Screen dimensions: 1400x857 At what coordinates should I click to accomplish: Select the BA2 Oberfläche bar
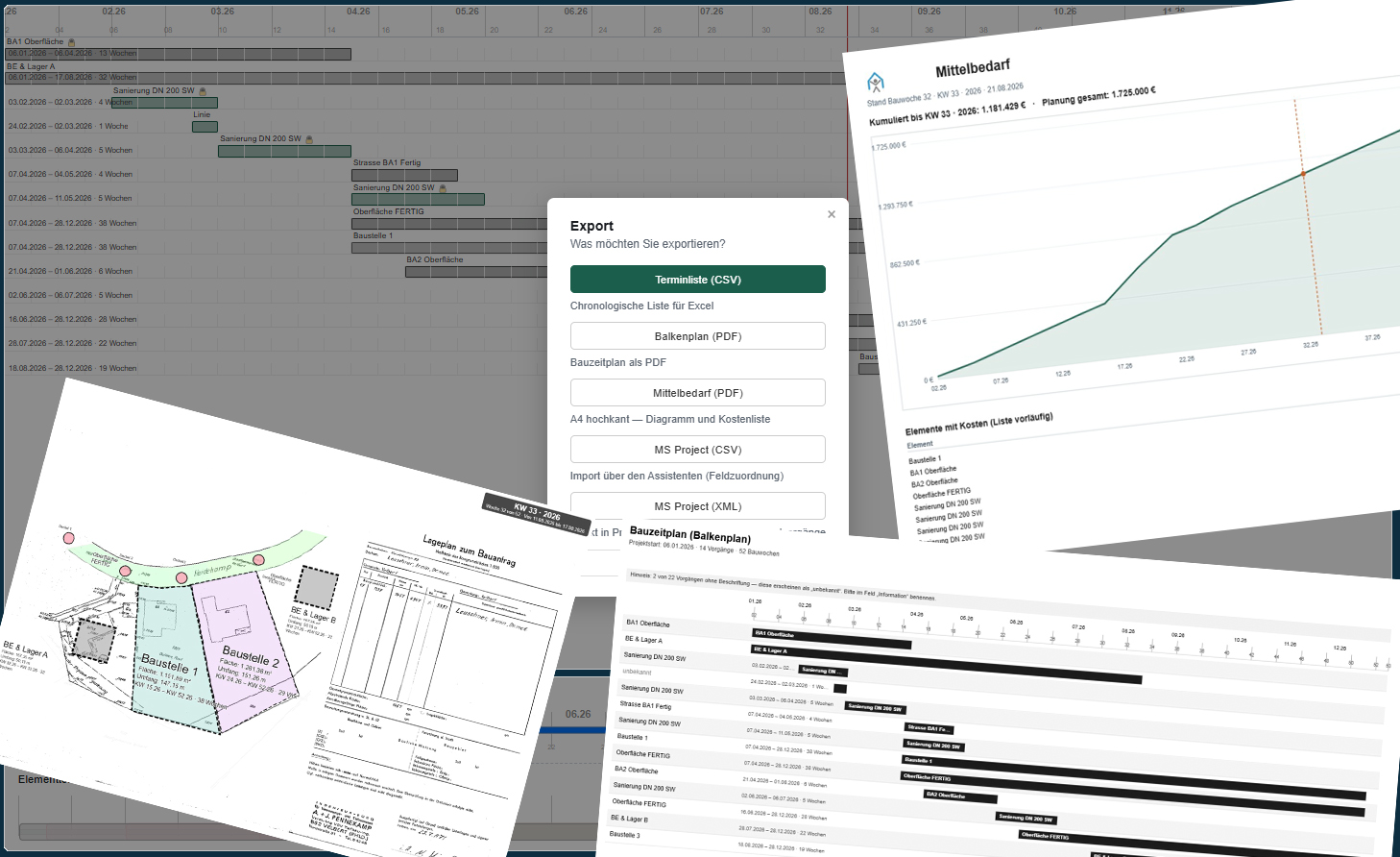coord(476,272)
